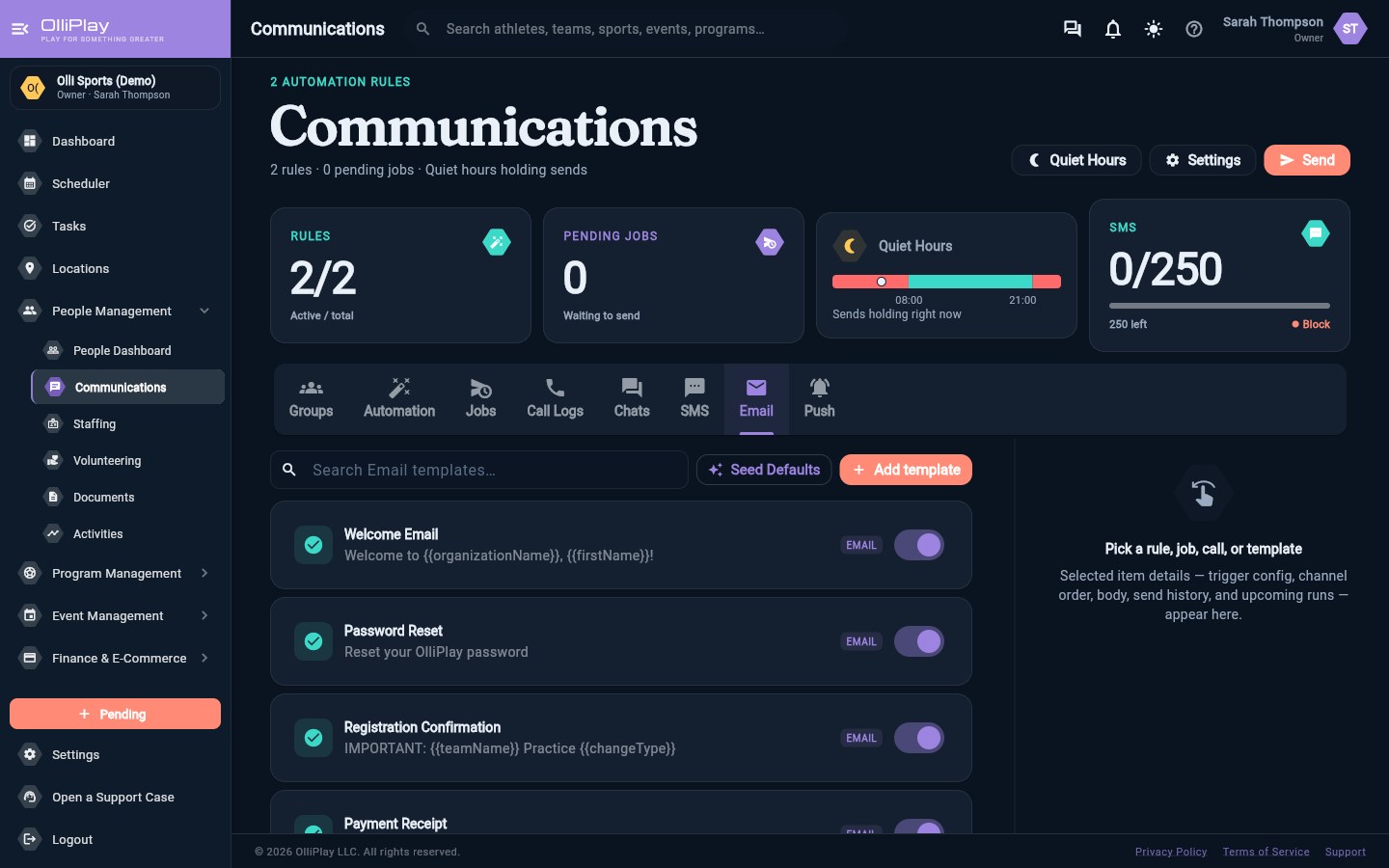Click the Welcome Email check icon
The image size is (1389, 868).
[x=313, y=545]
